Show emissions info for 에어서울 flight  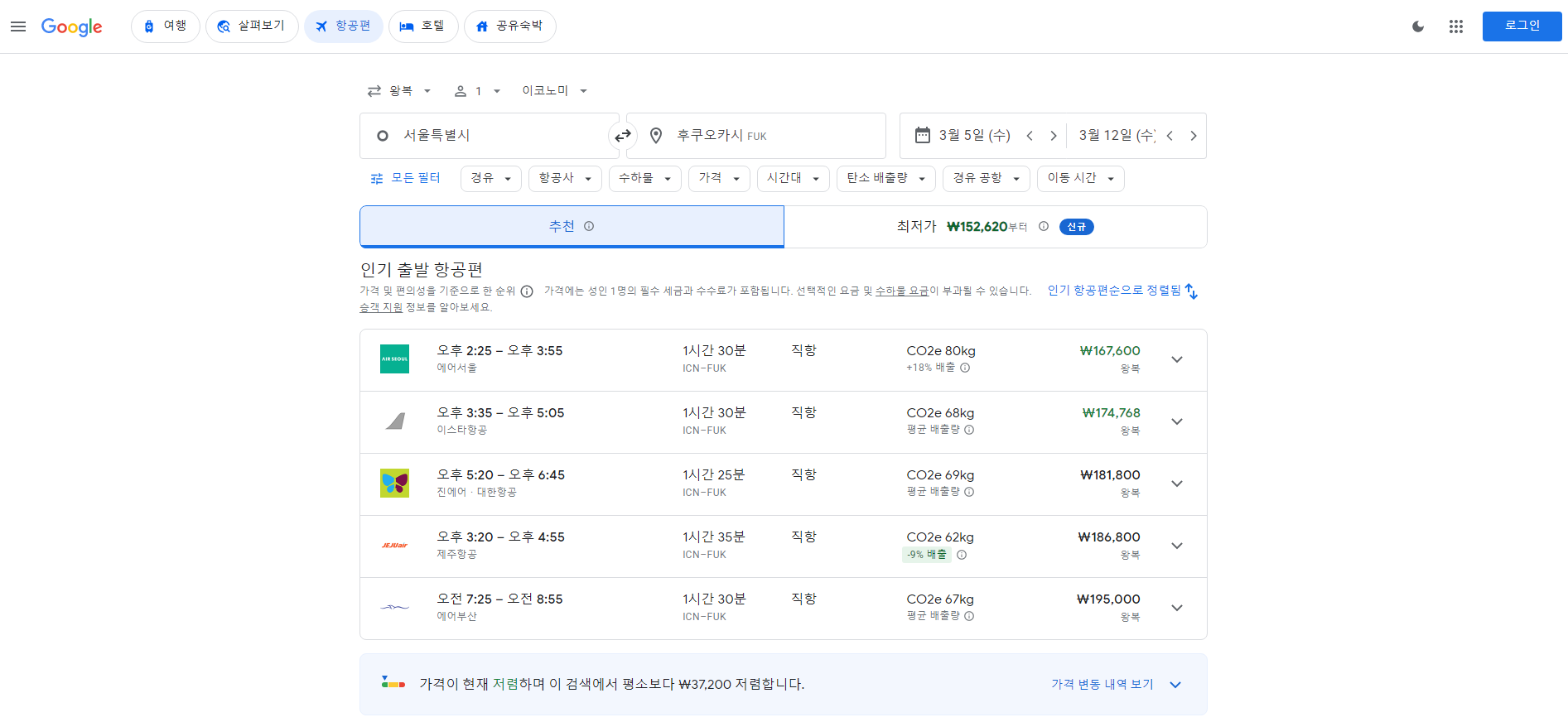pos(965,368)
